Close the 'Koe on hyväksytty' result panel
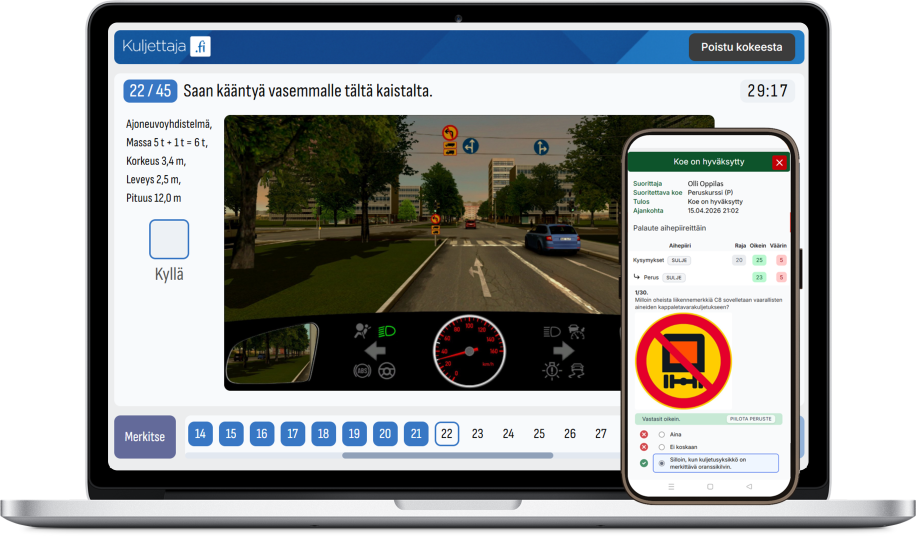 [780, 162]
